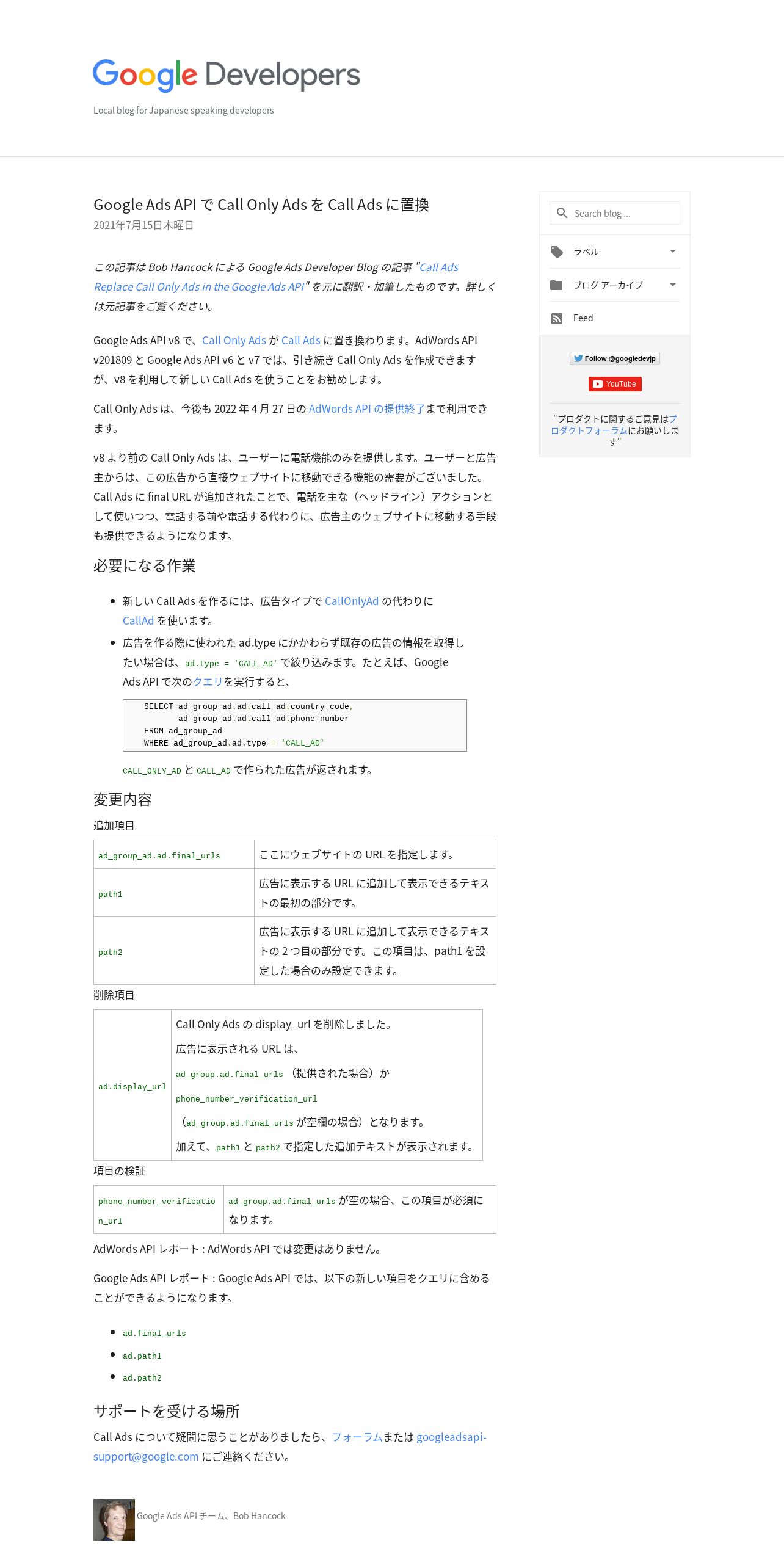Click the SQL SELECT code block
Viewport: 784px width, 1568px height.
tap(295, 725)
